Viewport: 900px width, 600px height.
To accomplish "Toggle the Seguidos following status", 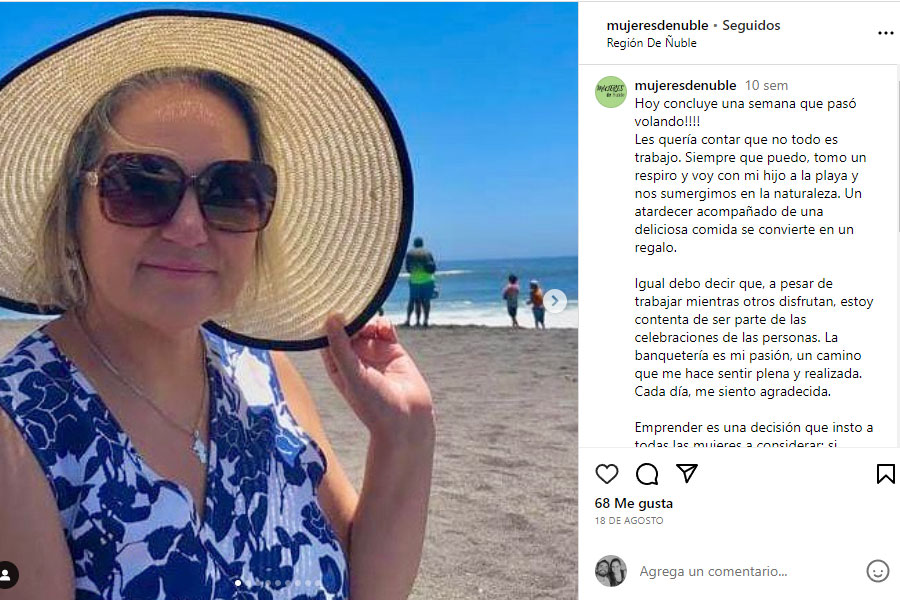I will (751, 25).
